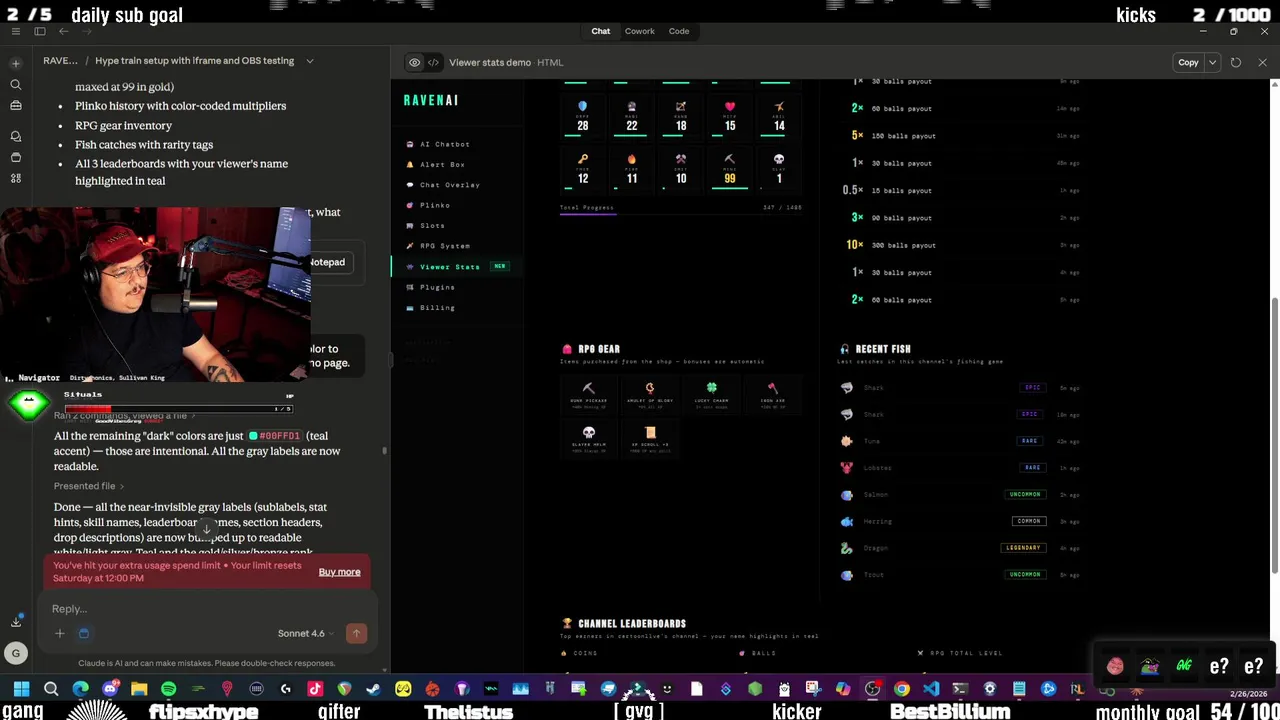Viewport: 1280px width, 720px height.
Task: Switch to the Chat tab
Action: click(x=600, y=31)
